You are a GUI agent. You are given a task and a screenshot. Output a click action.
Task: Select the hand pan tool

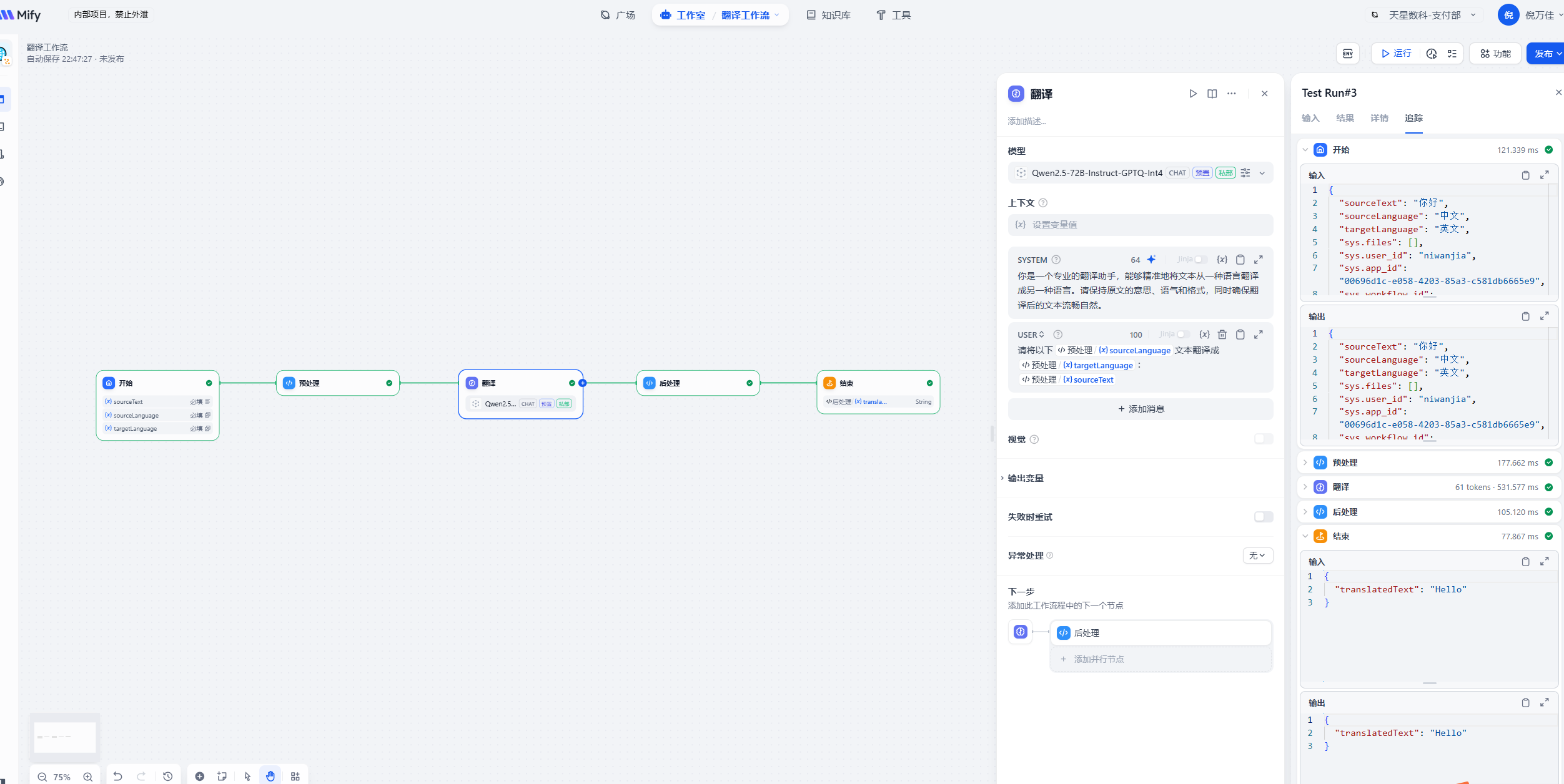point(270,777)
